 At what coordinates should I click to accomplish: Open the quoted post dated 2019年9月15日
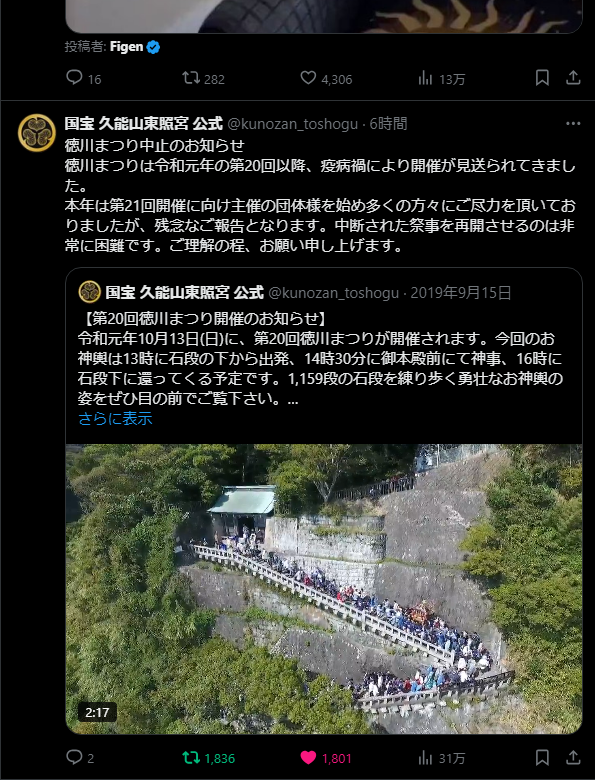461,292
